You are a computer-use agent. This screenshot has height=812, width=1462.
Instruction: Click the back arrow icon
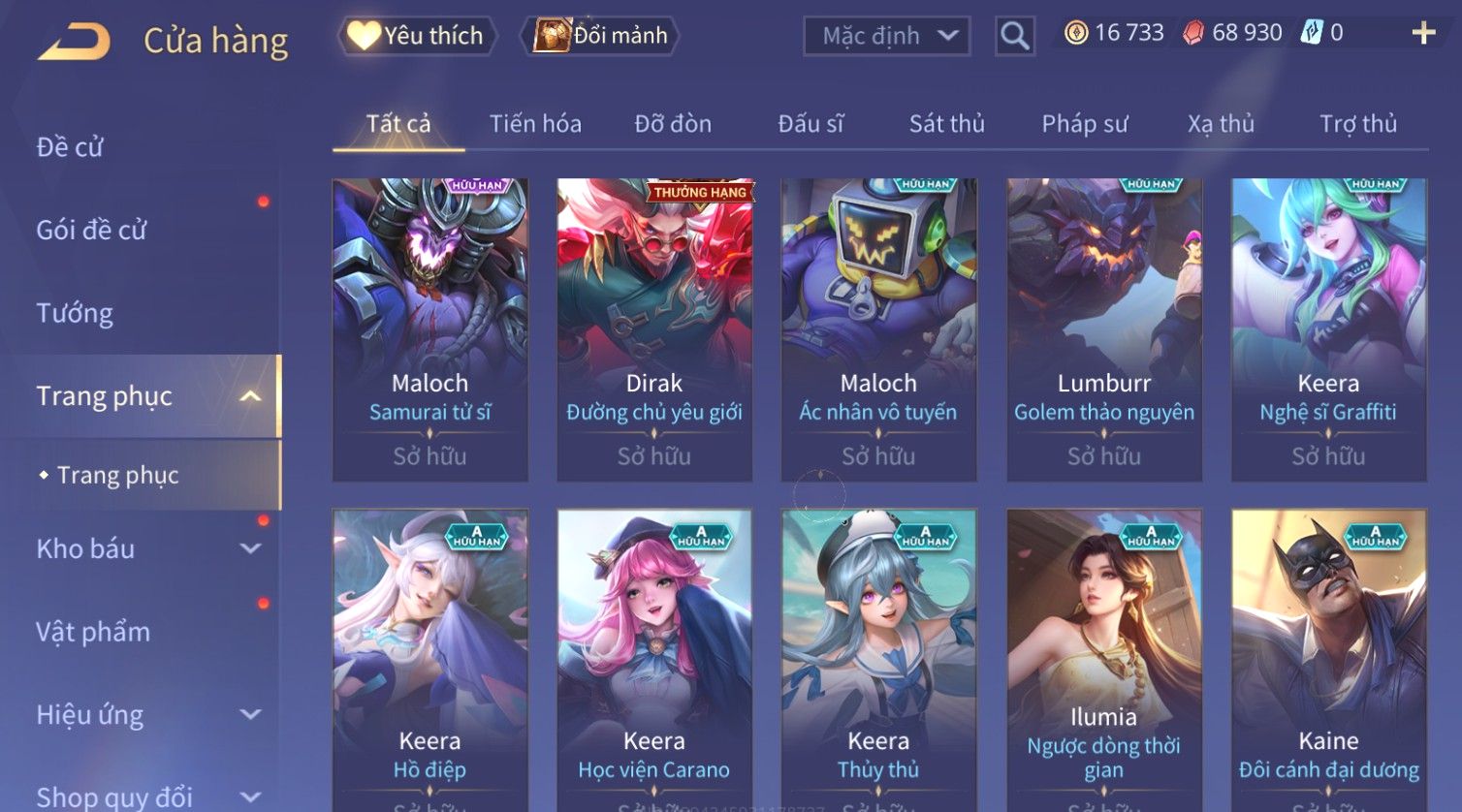(74, 42)
